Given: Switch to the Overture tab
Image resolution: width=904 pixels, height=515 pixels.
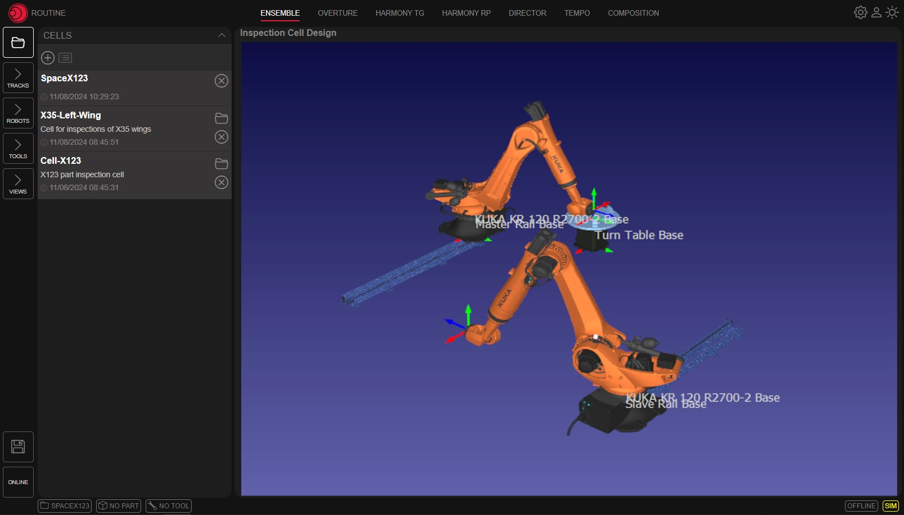Looking at the screenshot, I should (x=337, y=13).
